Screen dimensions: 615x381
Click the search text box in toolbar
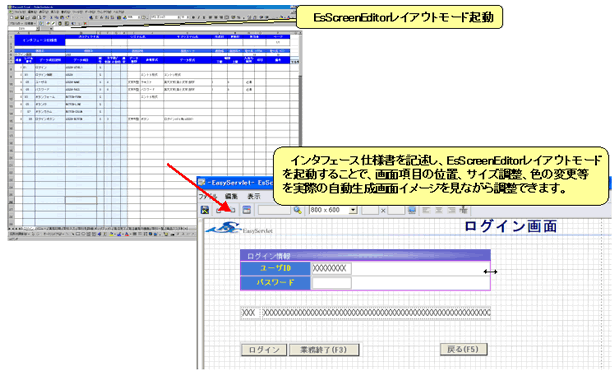[274, 210]
